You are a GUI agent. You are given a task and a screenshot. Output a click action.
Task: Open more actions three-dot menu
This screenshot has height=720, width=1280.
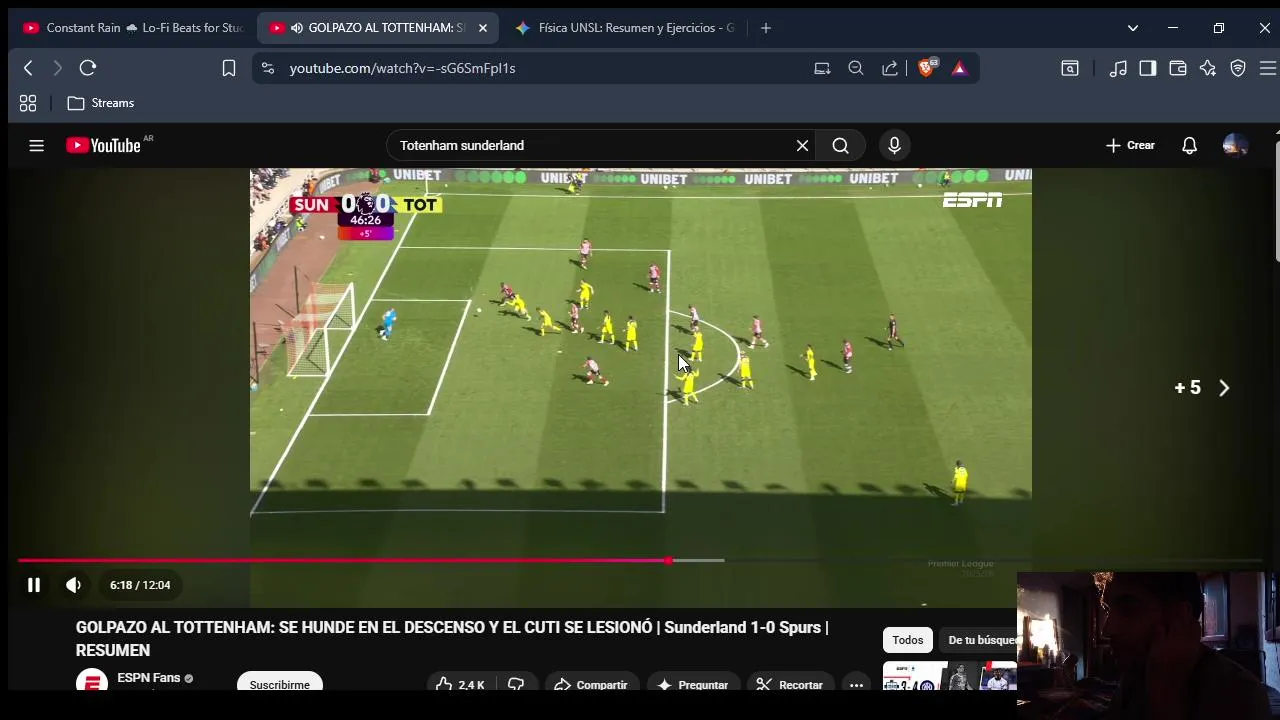coord(856,685)
